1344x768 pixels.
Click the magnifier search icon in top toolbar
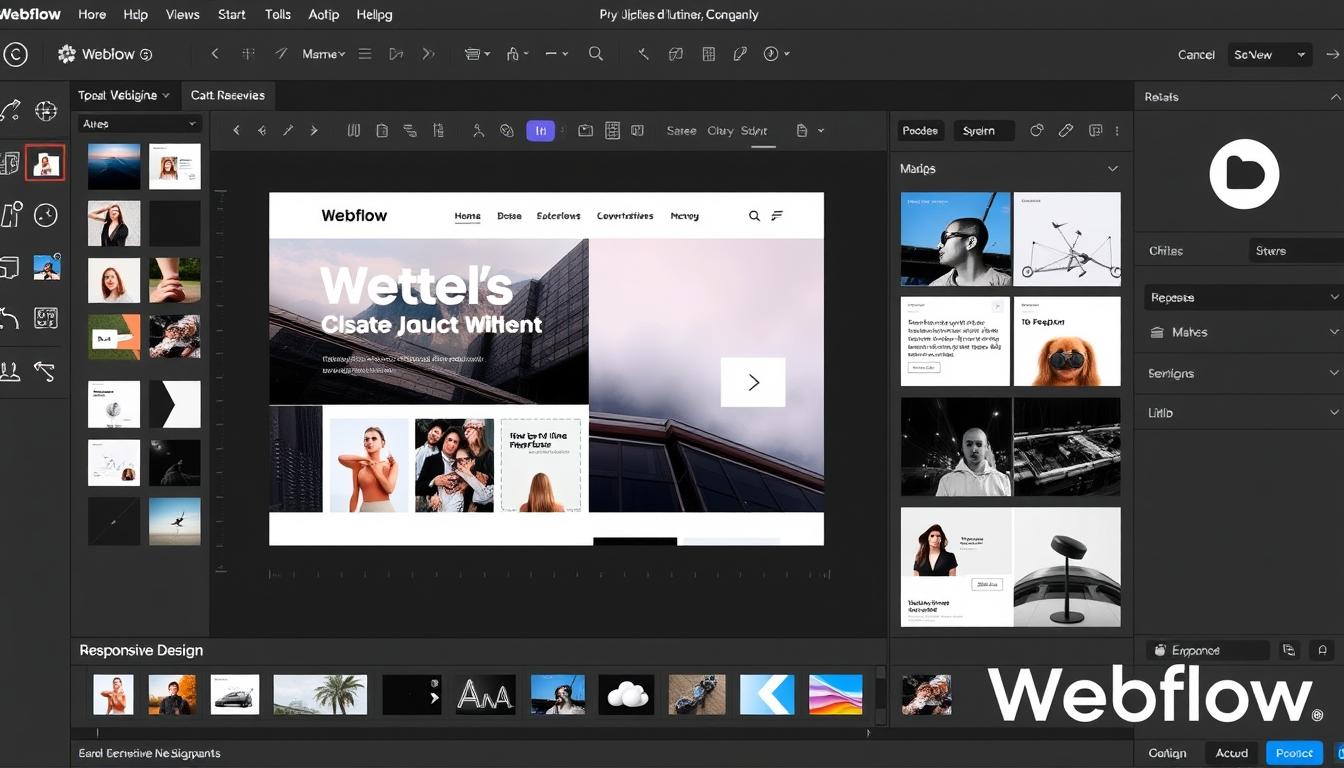595,54
